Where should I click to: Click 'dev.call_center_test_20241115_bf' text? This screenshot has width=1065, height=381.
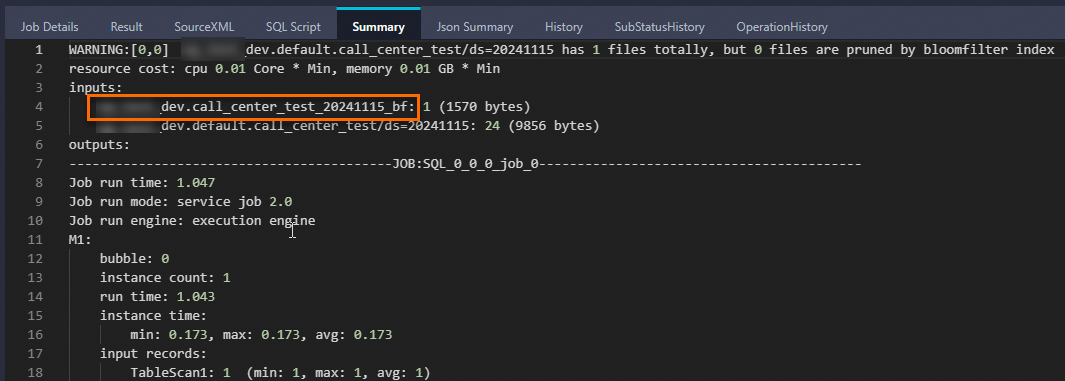tap(287, 107)
